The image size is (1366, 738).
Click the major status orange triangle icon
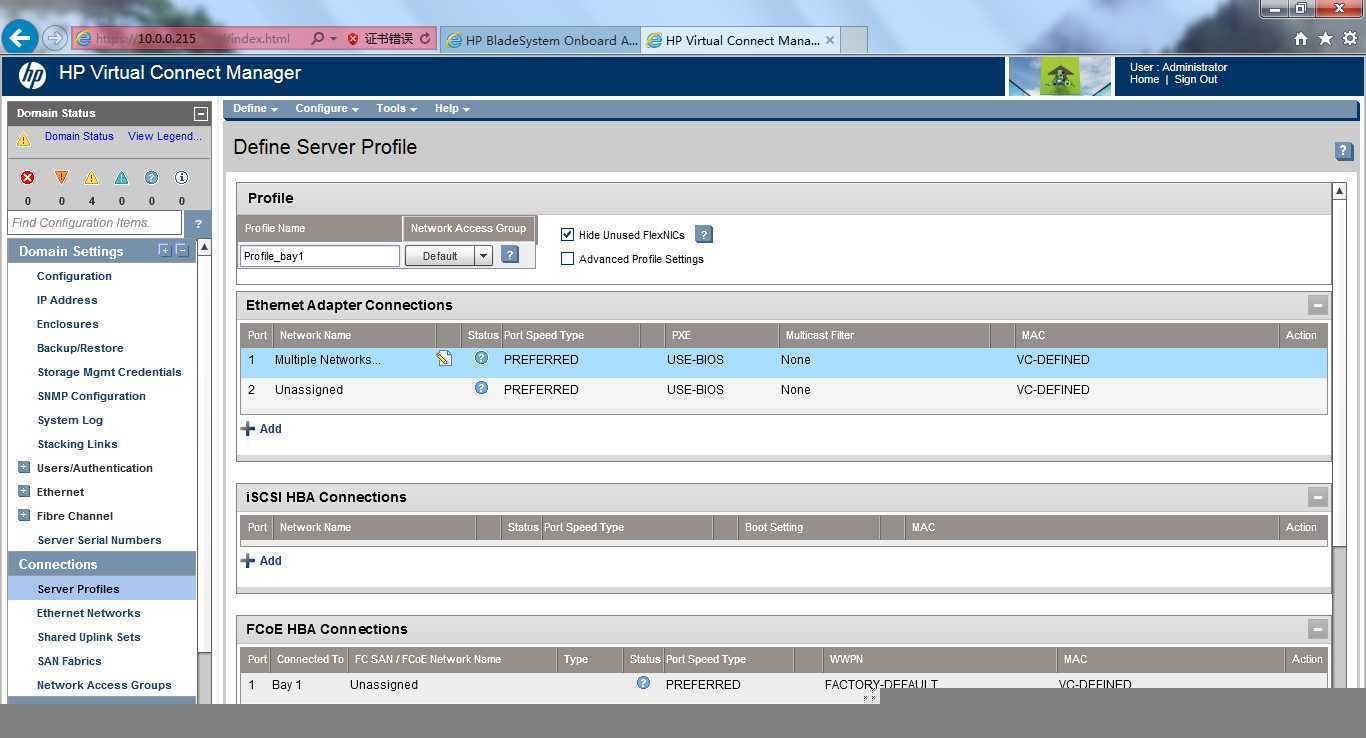[61, 177]
